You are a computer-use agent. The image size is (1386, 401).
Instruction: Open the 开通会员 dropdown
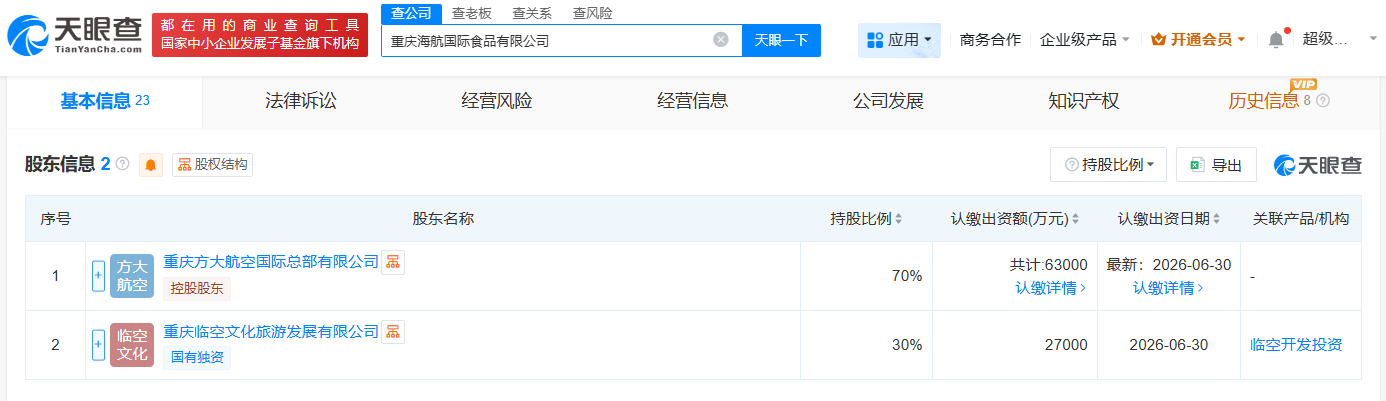point(1198,40)
